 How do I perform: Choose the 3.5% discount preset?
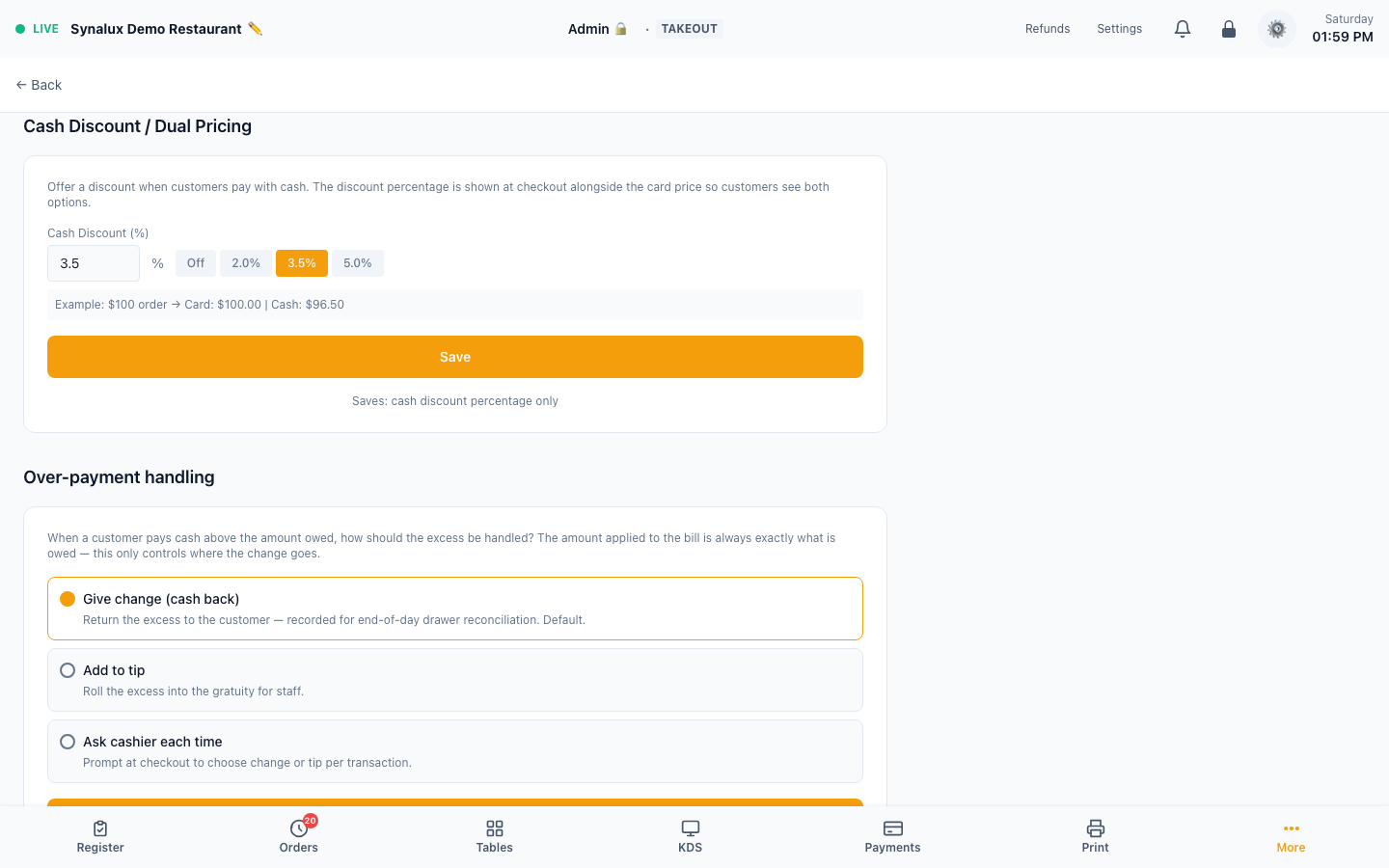point(302,263)
